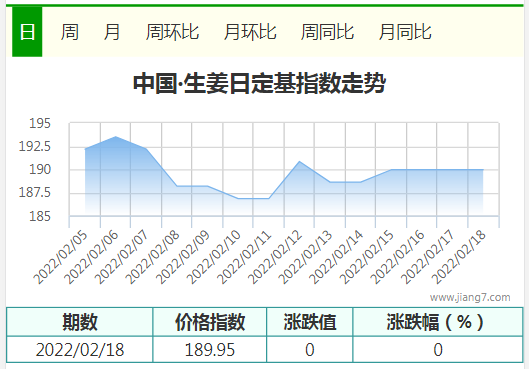
Task: Click the 0 value under 涨跌值
Action: coord(310,349)
